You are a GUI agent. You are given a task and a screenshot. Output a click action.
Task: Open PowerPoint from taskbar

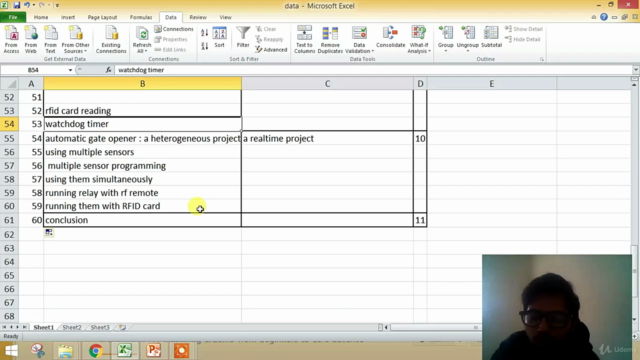pos(153,351)
